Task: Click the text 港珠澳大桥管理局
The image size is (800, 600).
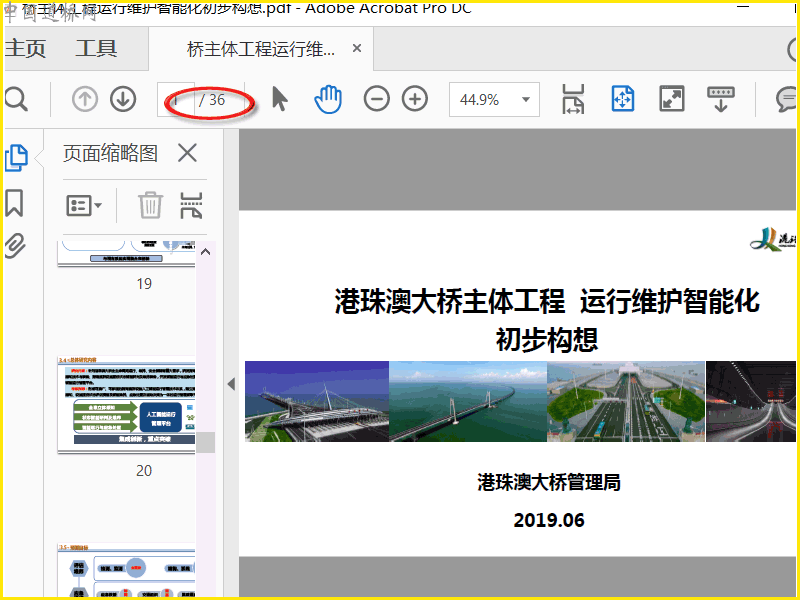Action: 549,482
